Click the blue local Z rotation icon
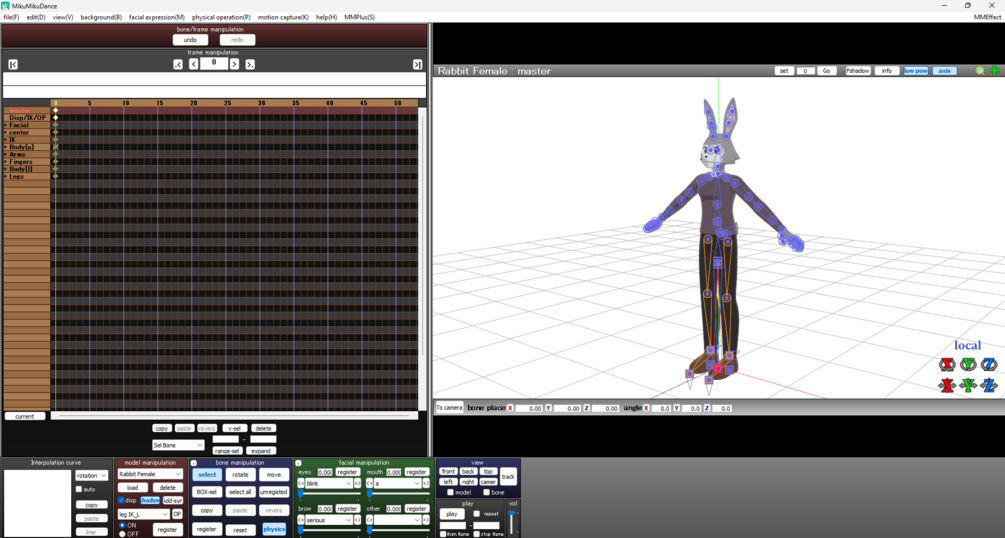Screen dimensions: 1005x538 tap(989, 365)
